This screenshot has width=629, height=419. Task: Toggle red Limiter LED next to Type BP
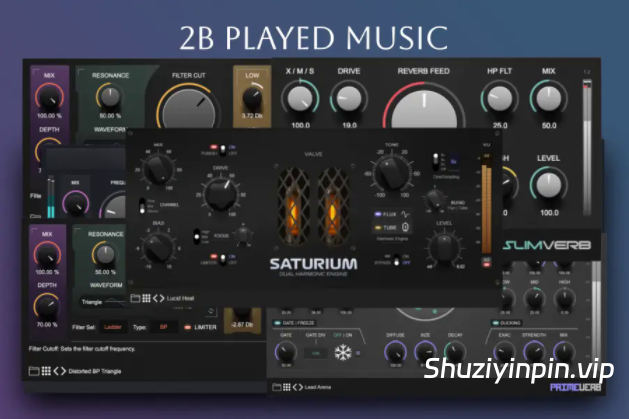[187, 327]
